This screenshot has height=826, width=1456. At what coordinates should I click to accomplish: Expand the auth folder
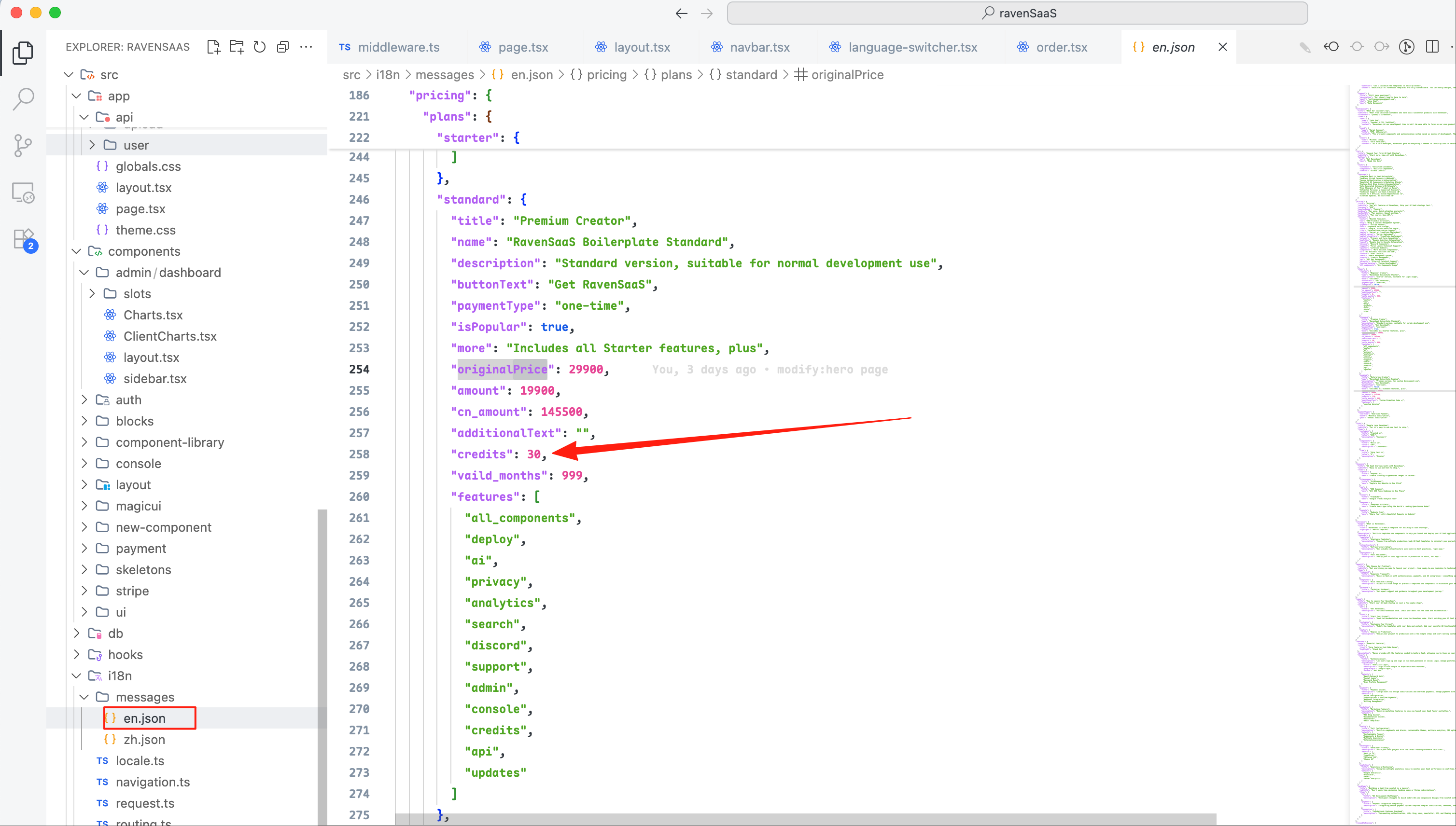tap(84, 400)
